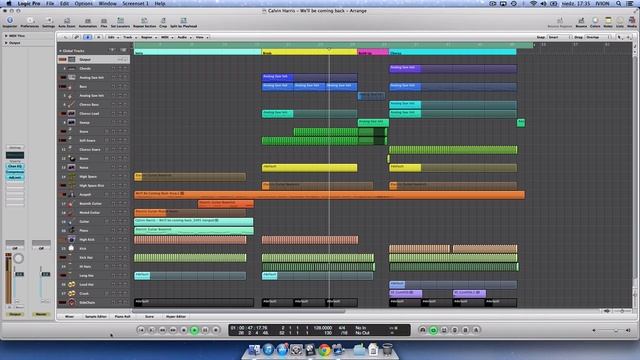This screenshot has width=640, height=360.
Task: Open the Hyper Editor tab
Action: (x=176, y=316)
